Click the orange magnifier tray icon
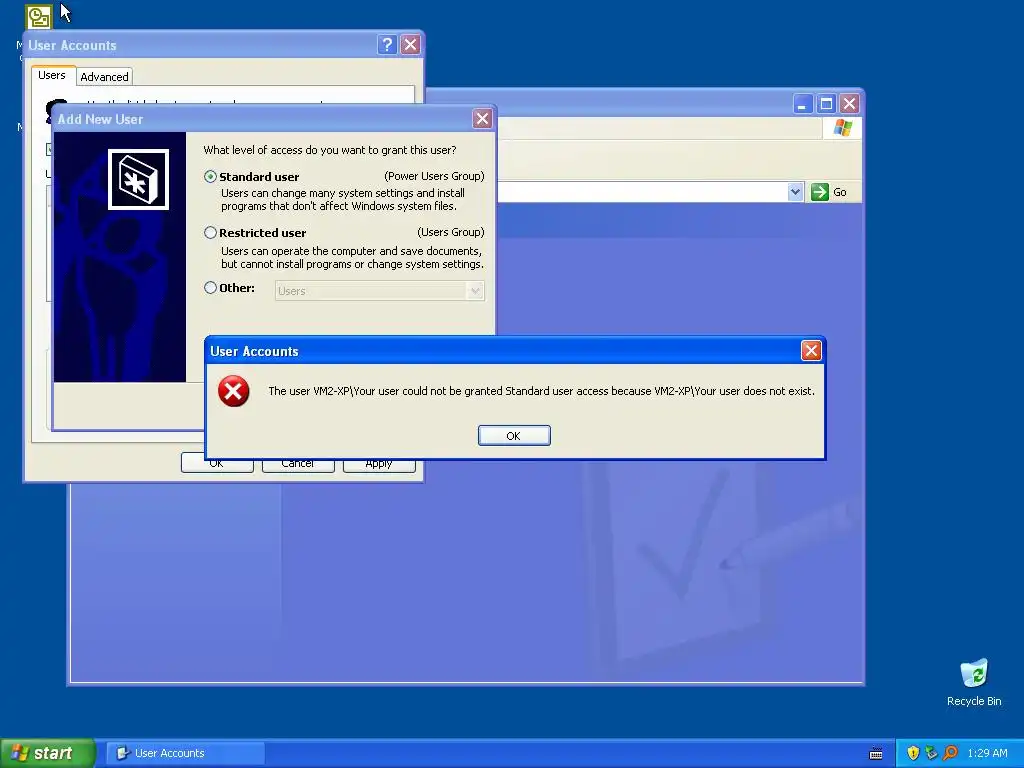1024x768 pixels. [950, 753]
